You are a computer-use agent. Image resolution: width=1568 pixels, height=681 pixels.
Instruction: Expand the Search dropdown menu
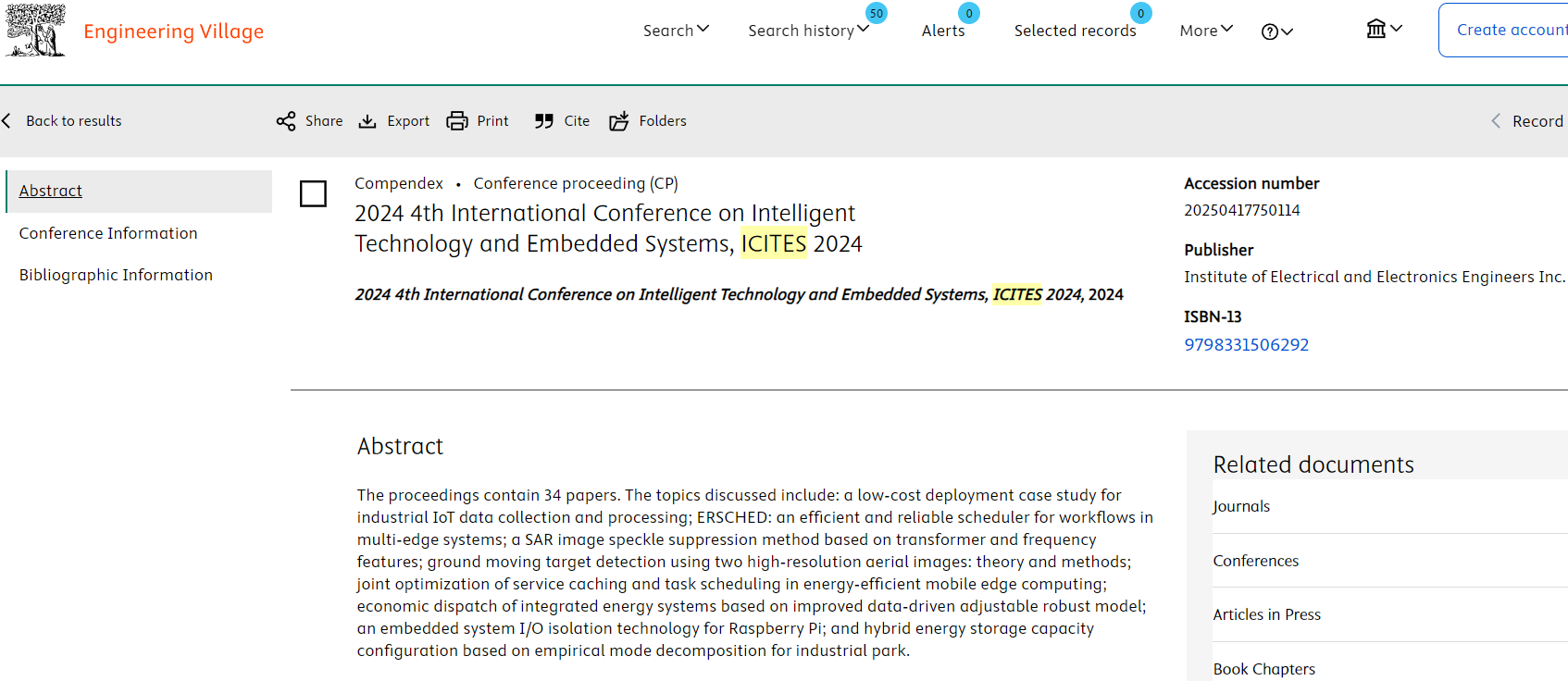[x=676, y=31]
